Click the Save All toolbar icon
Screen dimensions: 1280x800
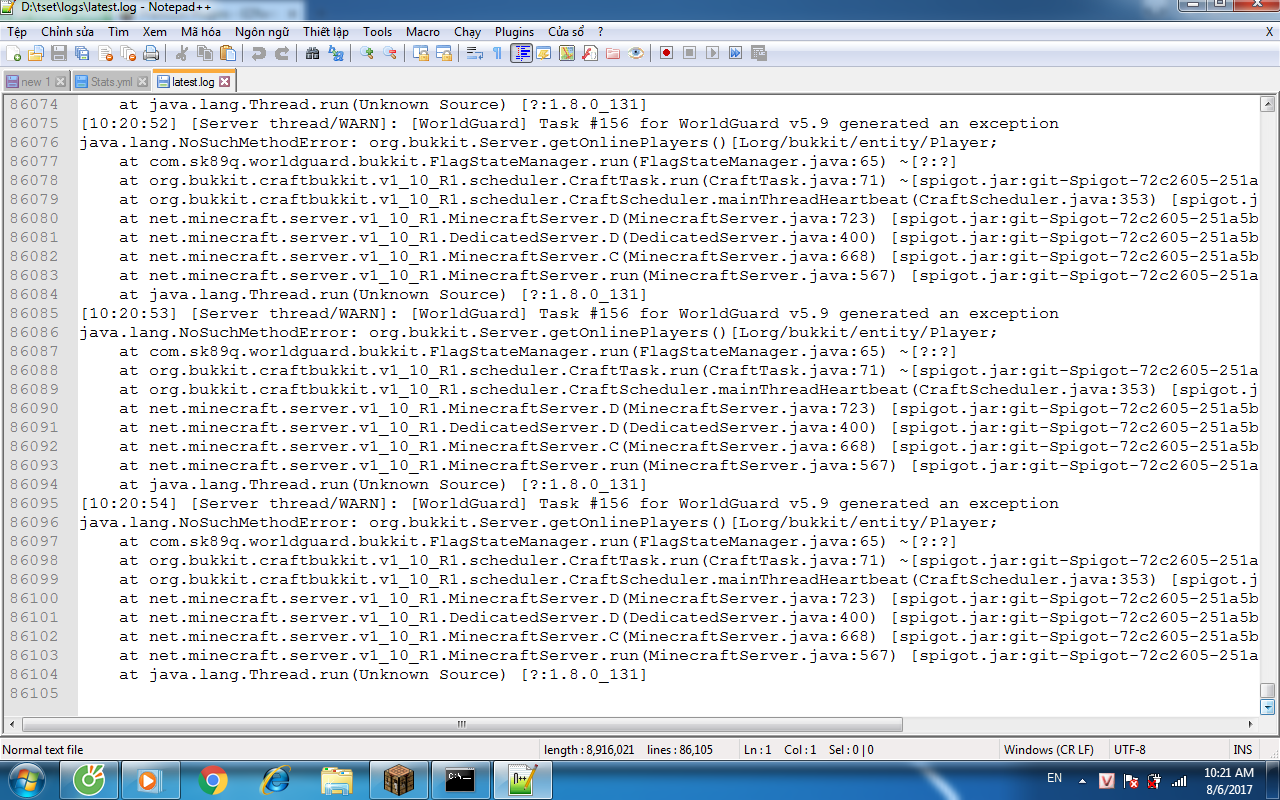(x=82, y=53)
